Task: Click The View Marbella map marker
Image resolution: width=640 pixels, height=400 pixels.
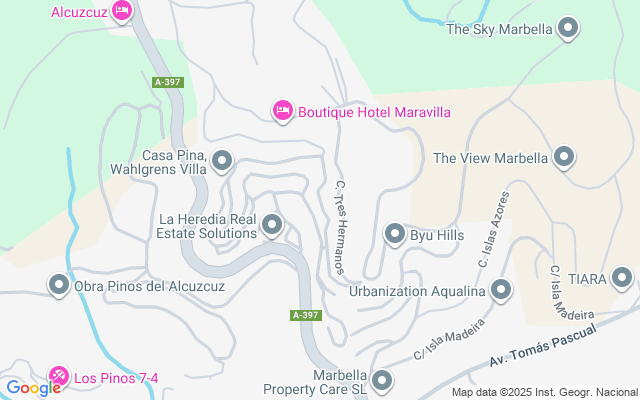Action: [564, 157]
